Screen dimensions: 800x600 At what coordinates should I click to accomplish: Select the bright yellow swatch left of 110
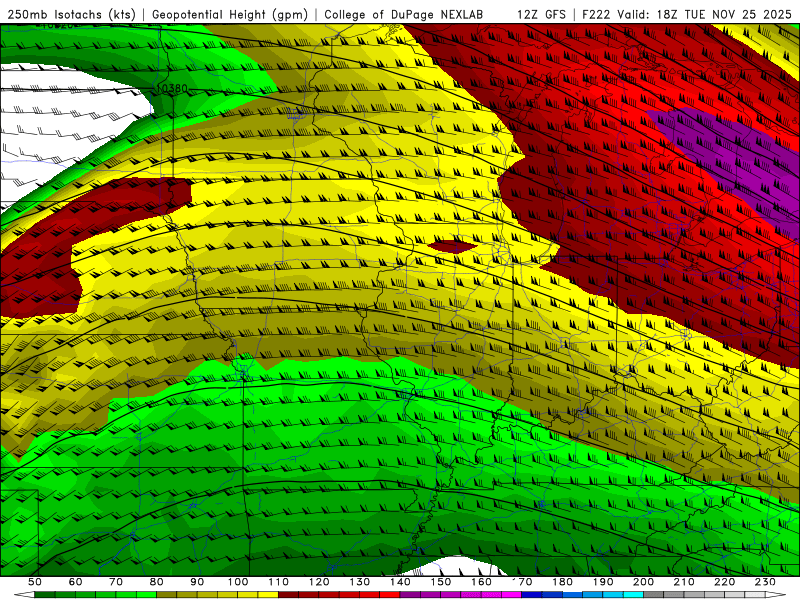click(268, 594)
